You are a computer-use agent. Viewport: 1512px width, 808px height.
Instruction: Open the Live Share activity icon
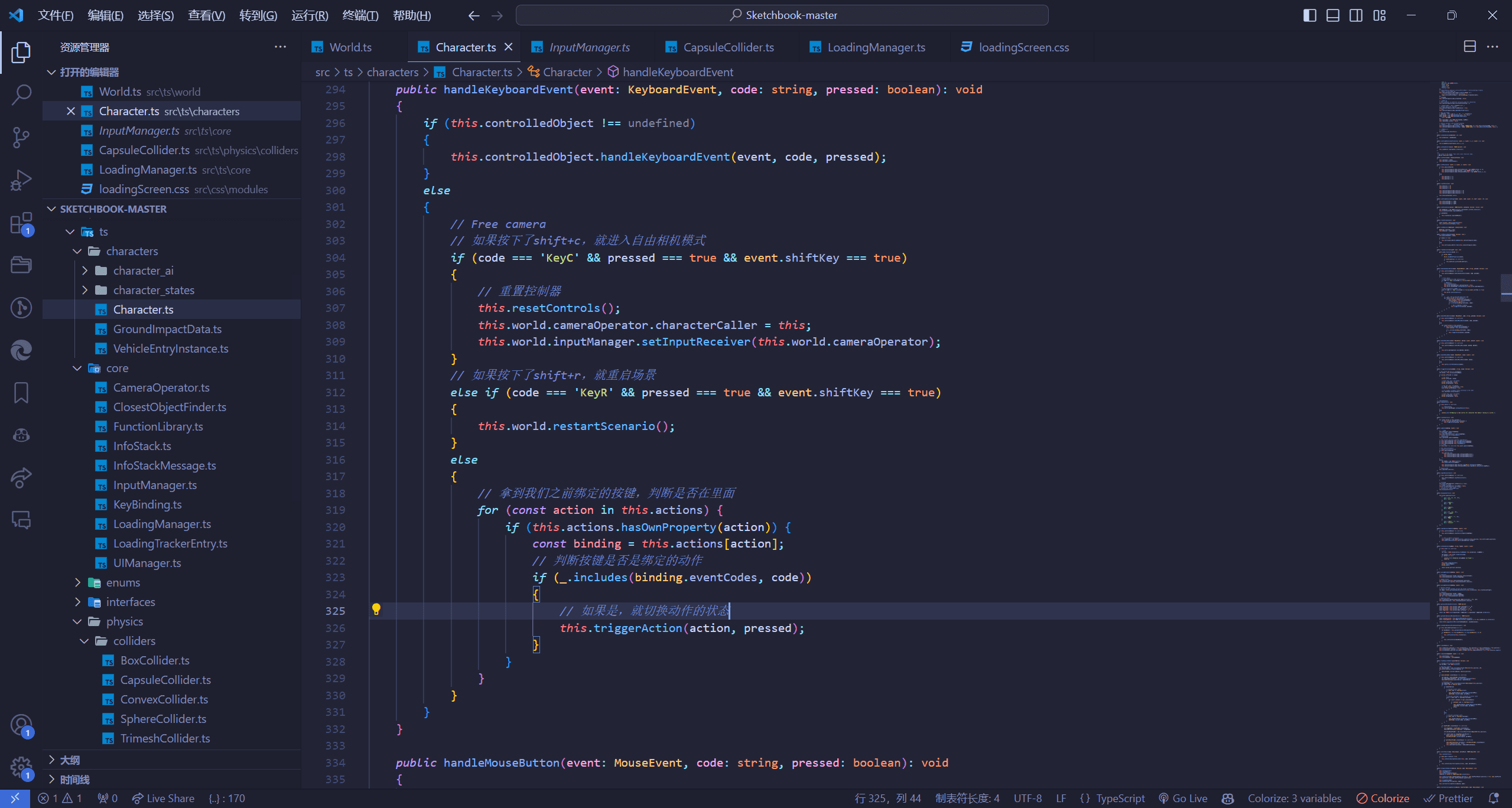(x=21, y=477)
